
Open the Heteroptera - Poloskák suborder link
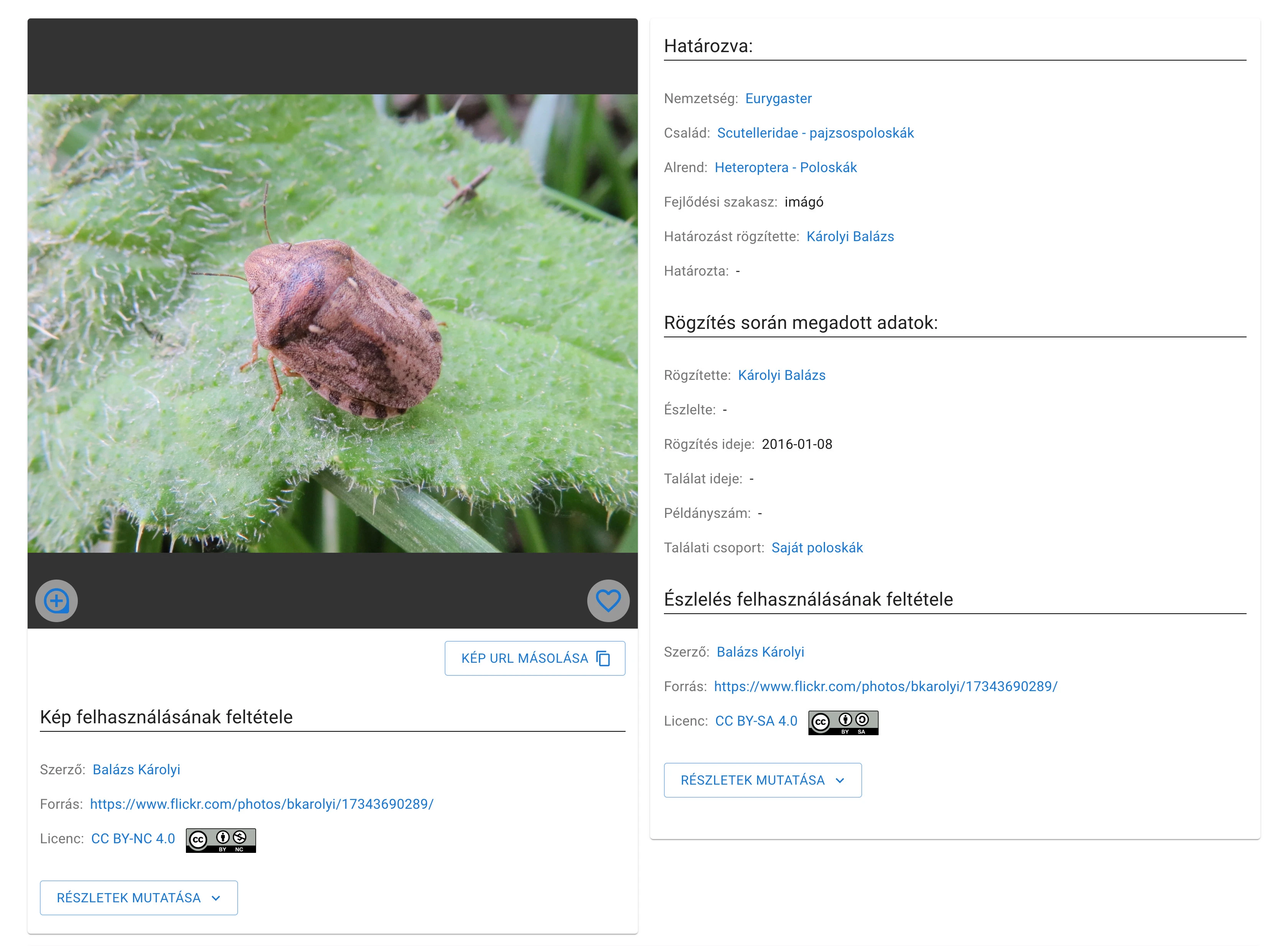pos(785,167)
